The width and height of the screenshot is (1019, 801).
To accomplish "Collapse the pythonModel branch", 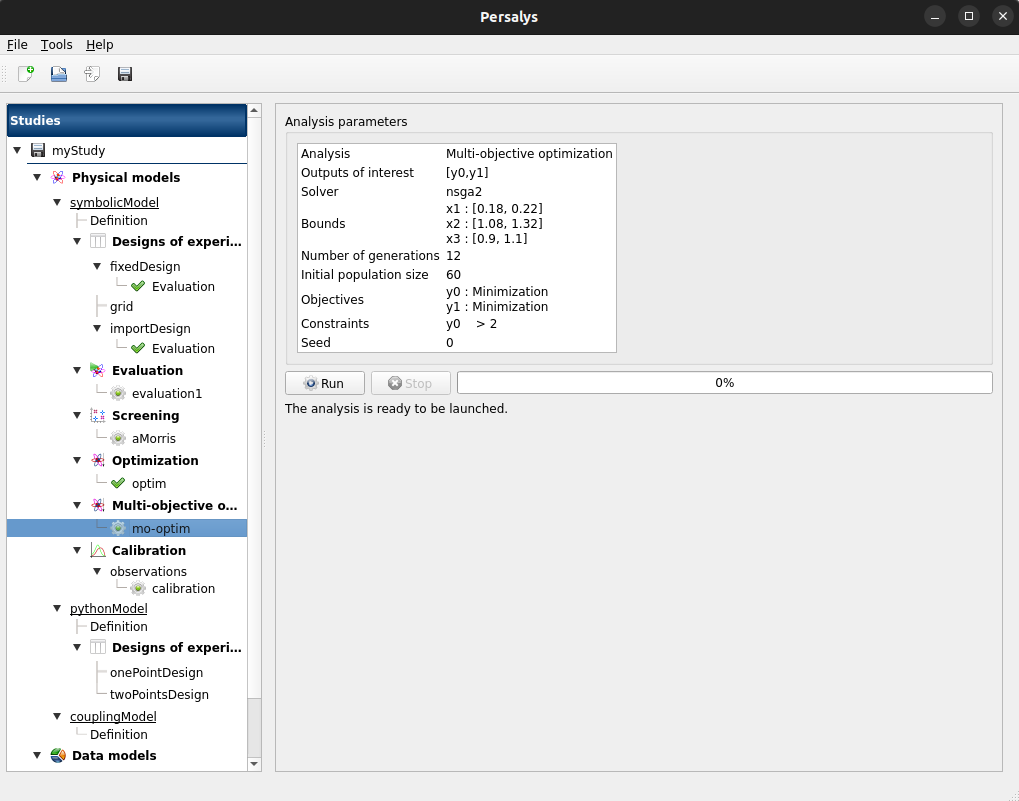I will pos(57,609).
